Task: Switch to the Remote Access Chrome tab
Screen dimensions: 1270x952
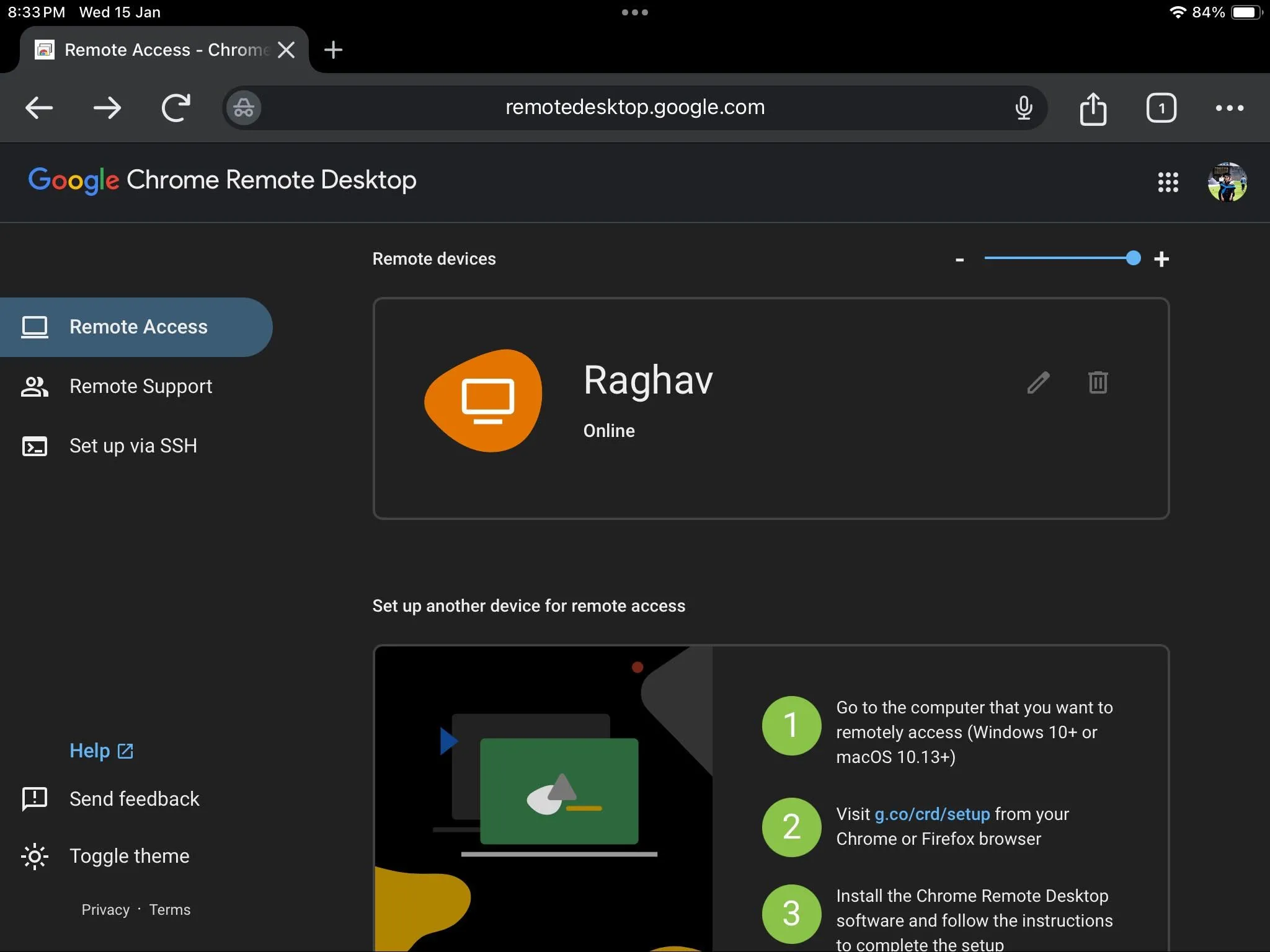Action: [149, 50]
